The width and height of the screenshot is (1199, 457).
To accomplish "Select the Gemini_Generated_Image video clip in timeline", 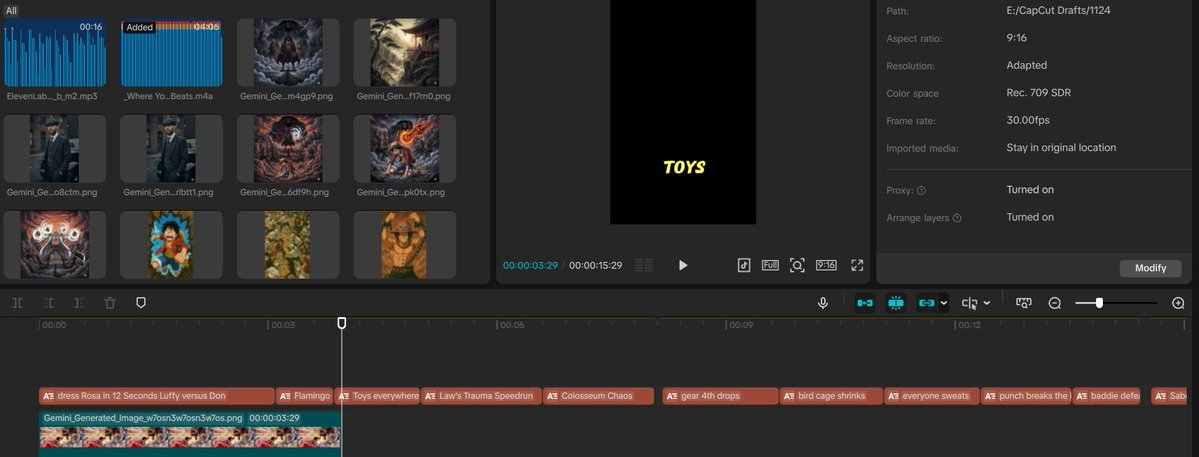I will (x=190, y=433).
